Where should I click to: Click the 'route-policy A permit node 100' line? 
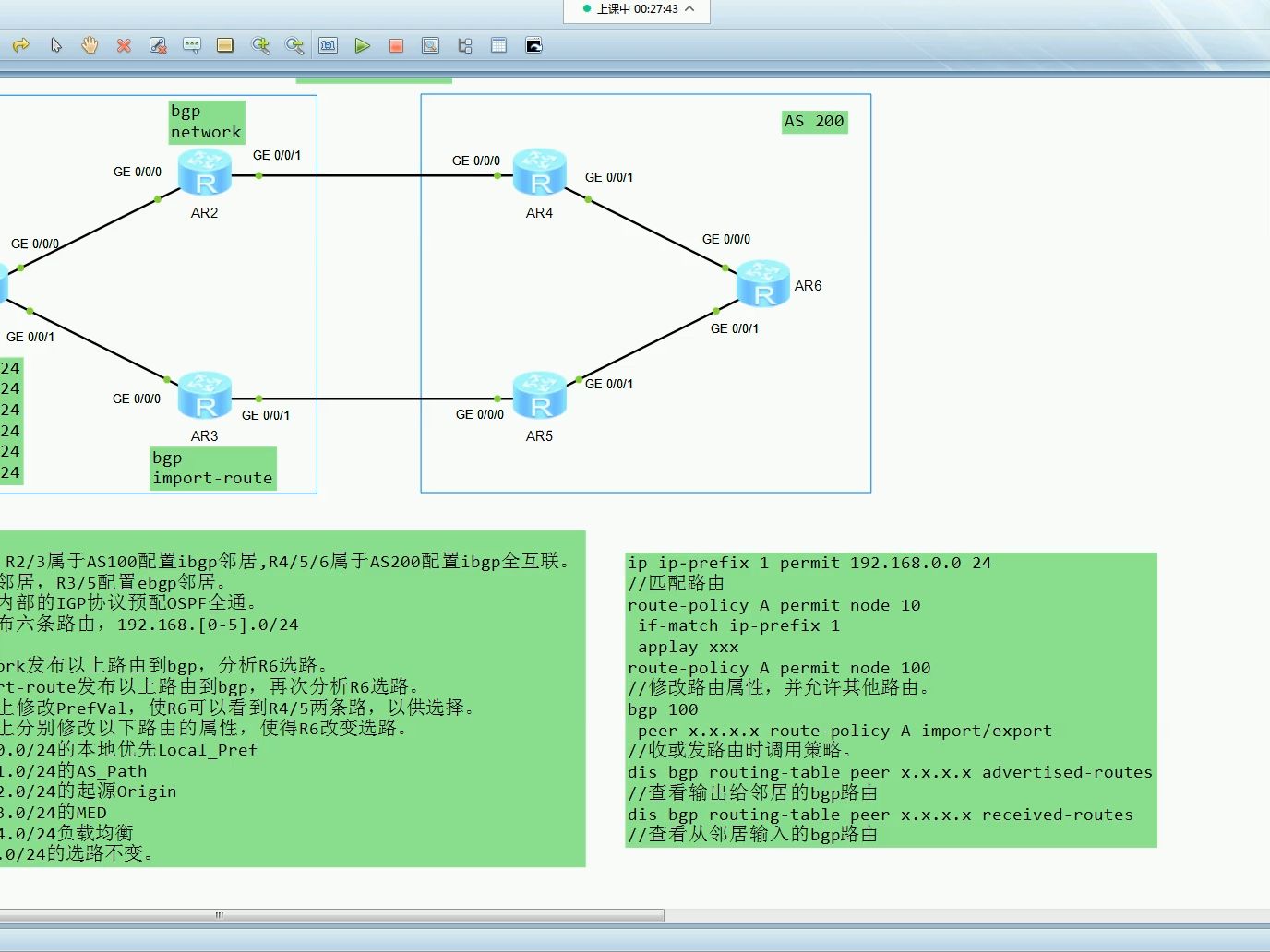[x=779, y=668]
